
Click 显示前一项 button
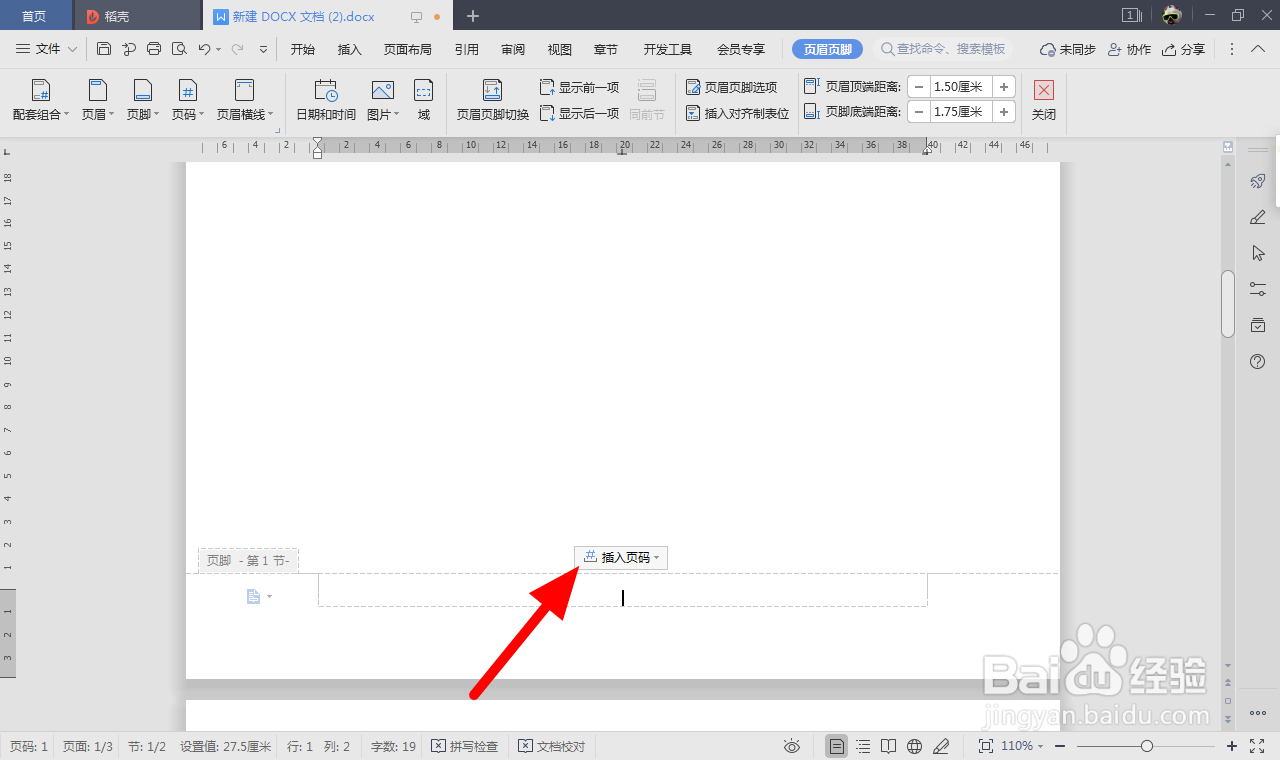click(580, 87)
